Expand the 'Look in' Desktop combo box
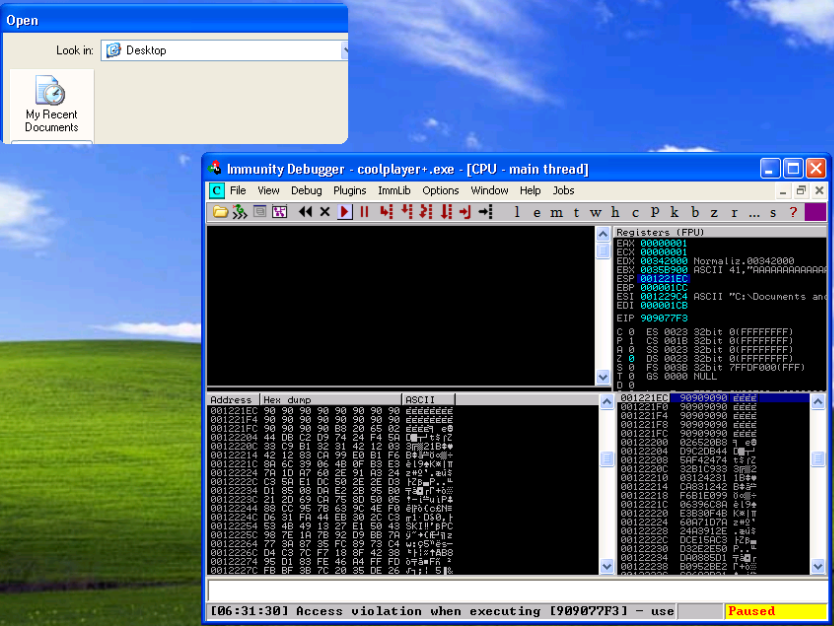This screenshot has height=626, width=834. tap(345, 51)
